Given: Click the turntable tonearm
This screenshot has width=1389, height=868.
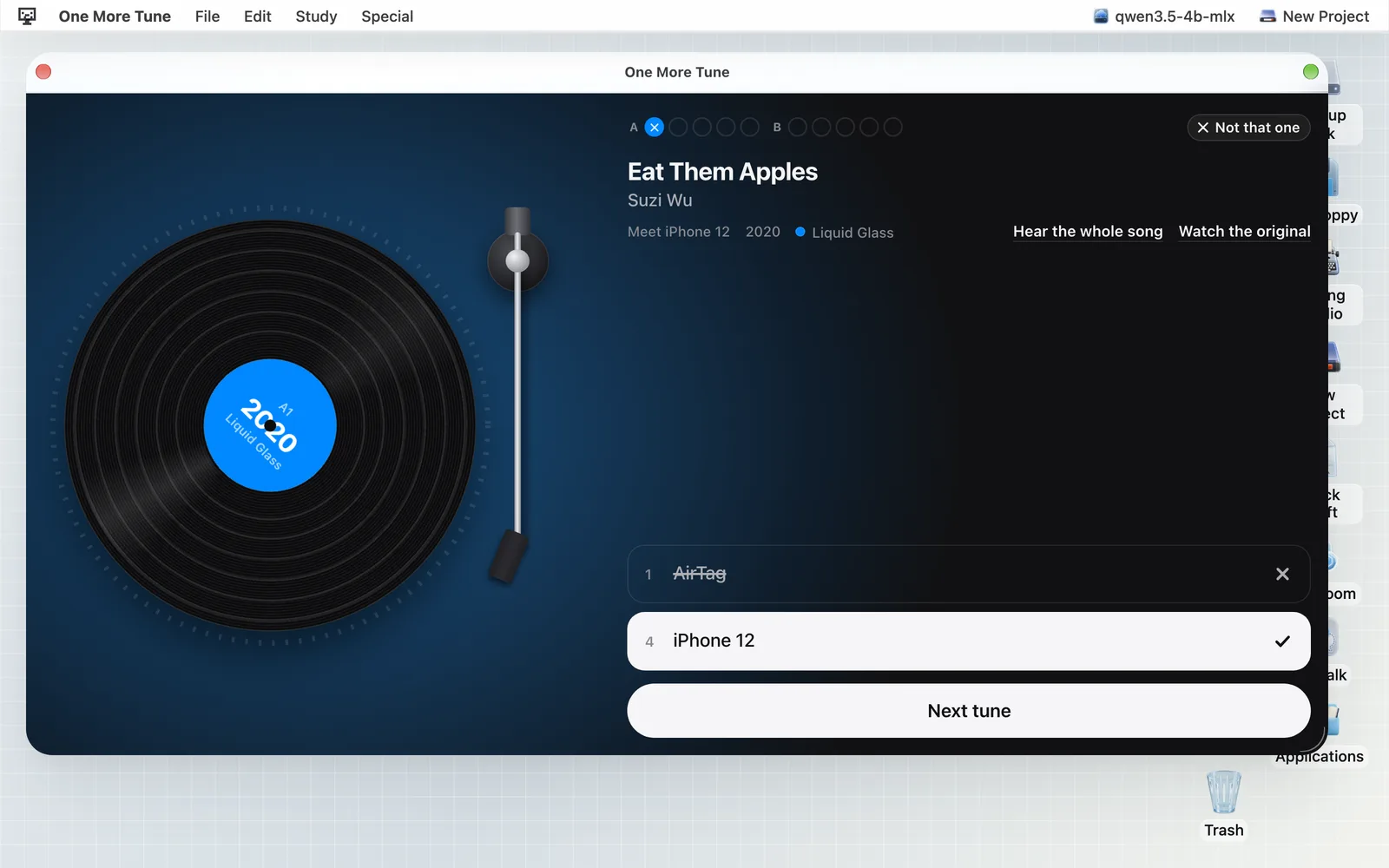Looking at the screenshot, I should click(x=517, y=395).
